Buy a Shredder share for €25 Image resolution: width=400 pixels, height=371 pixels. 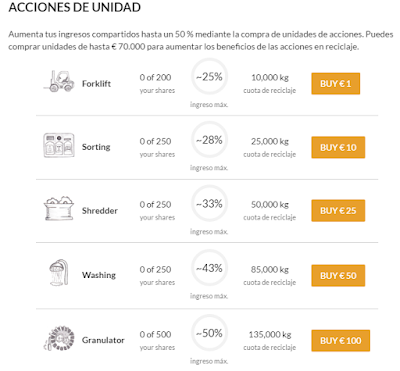pos(338,211)
